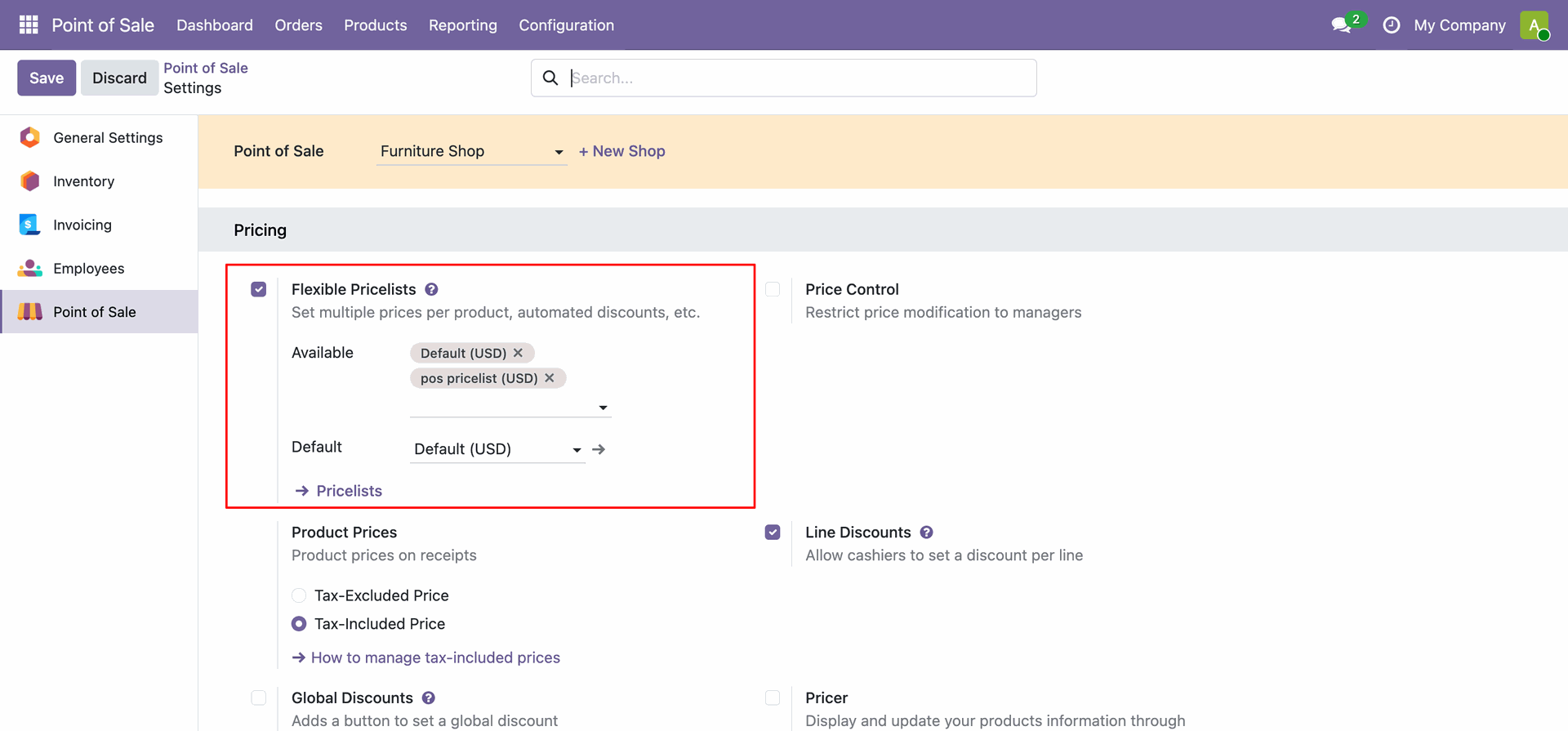
Task: Select the Tax-Included Price radio button
Action: tap(299, 623)
